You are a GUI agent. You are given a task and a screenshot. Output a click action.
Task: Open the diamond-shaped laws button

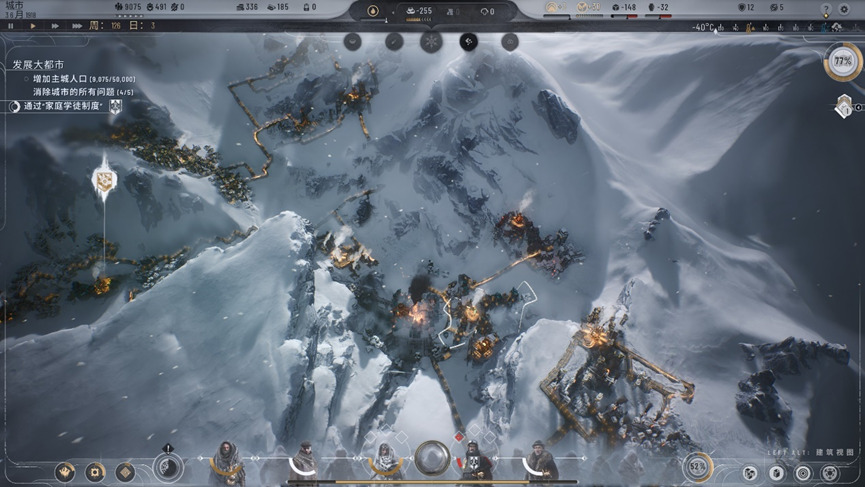coord(126,472)
